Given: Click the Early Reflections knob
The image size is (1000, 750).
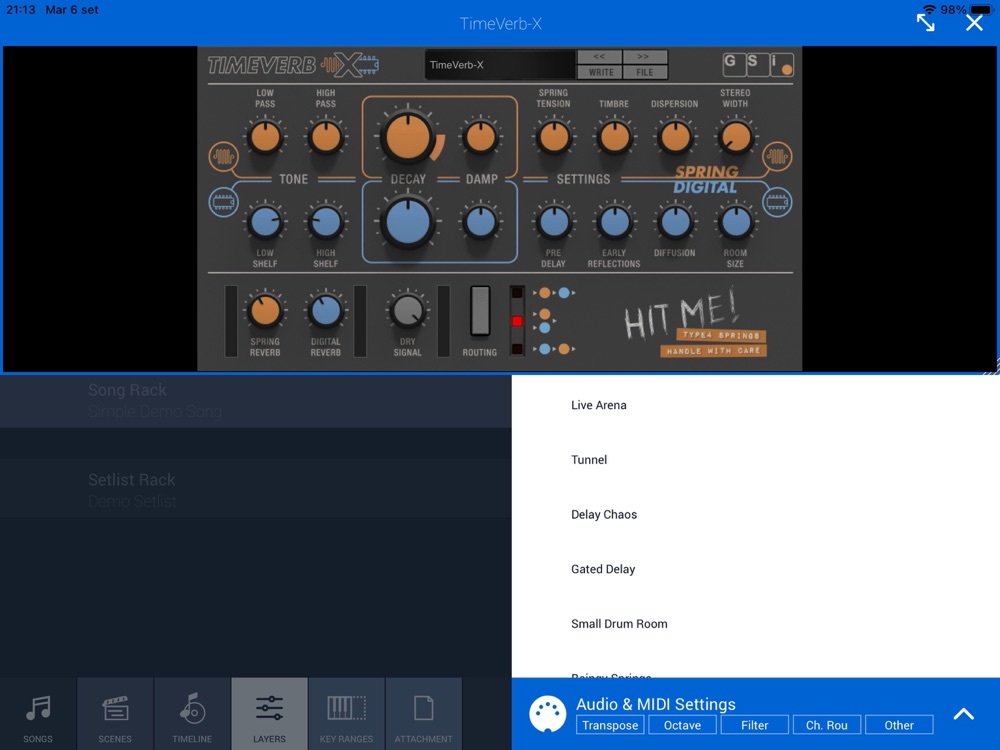Looking at the screenshot, I should coord(614,222).
